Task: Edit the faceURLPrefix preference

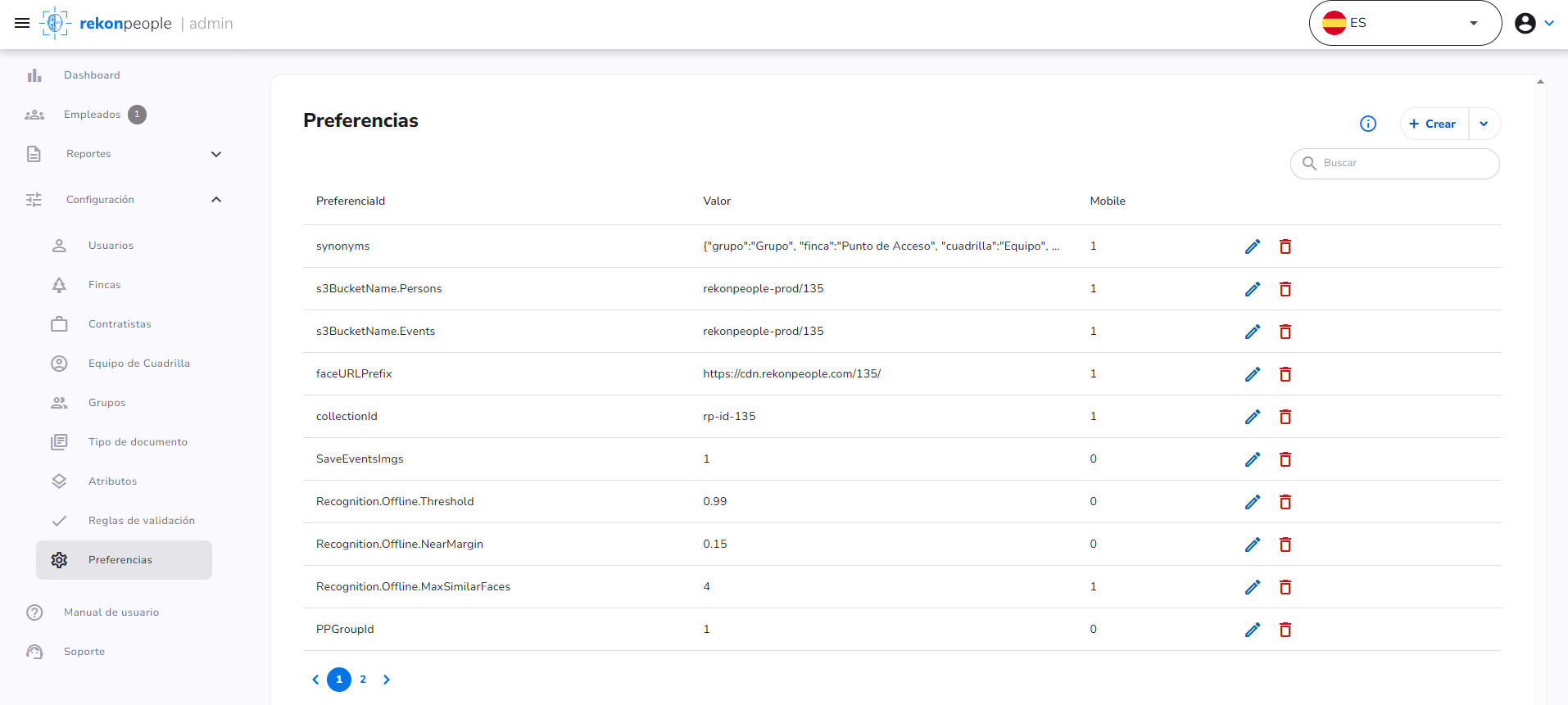Action: pos(1253,374)
